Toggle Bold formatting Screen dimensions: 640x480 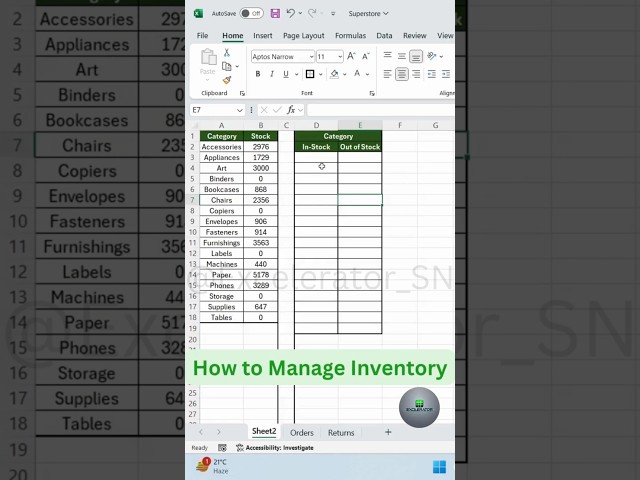(258, 74)
